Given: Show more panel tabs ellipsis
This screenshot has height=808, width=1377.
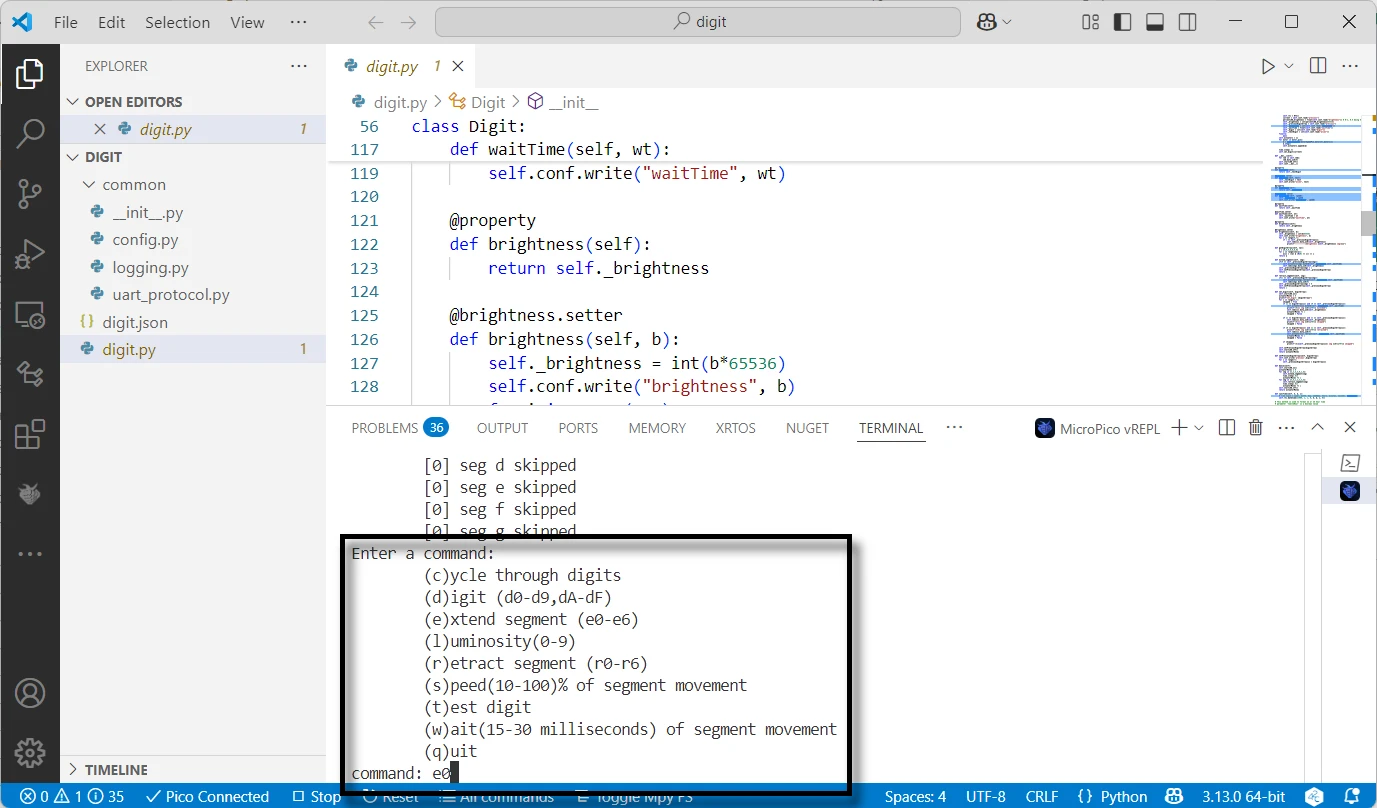Looking at the screenshot, I should pyautogui.click(x=954, y=428).
